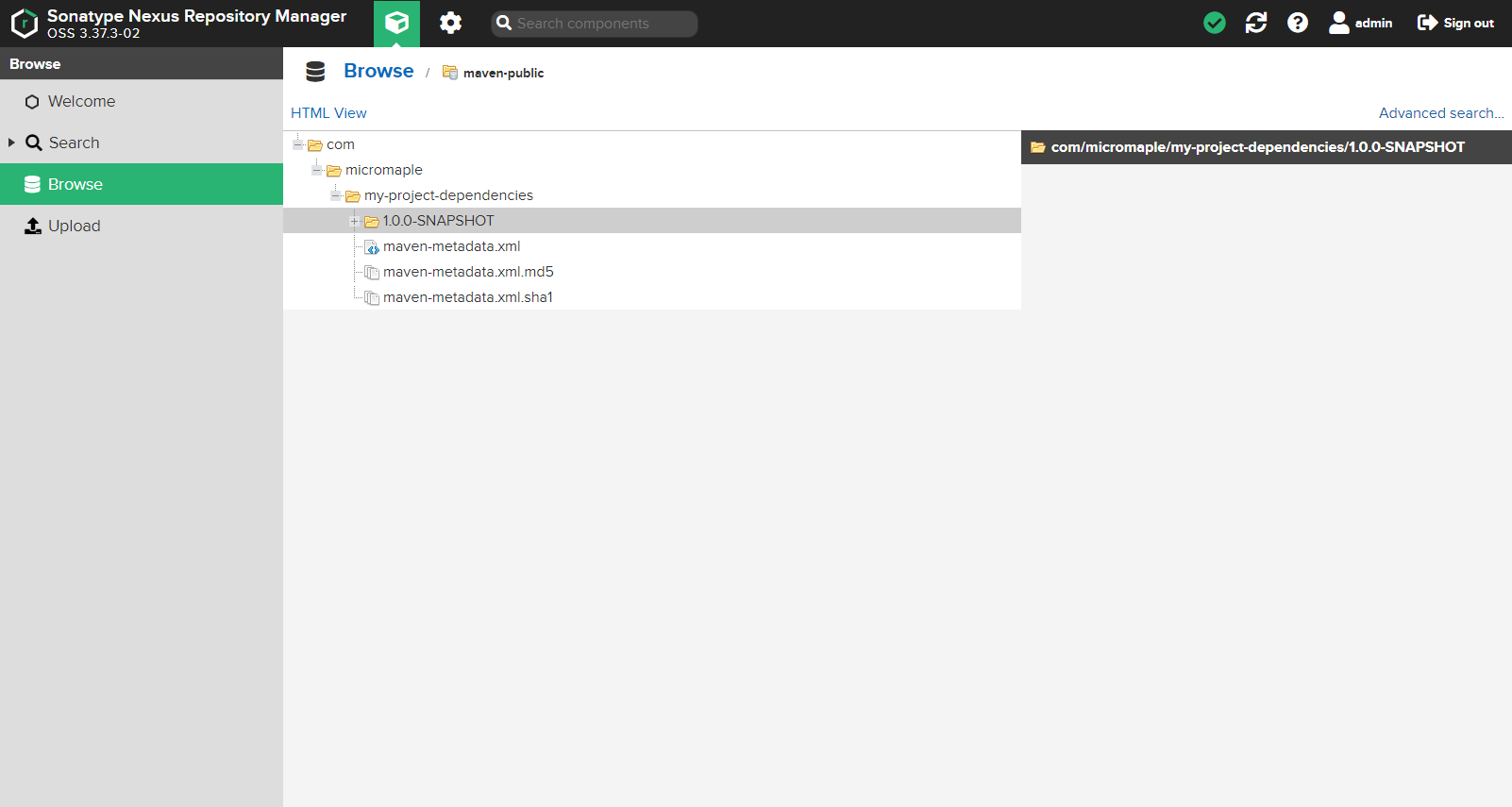Screen dimensions: 1512x807
Task: Check the green system status checkmark
Action: pyautogui.click(x=1215, y=23)
